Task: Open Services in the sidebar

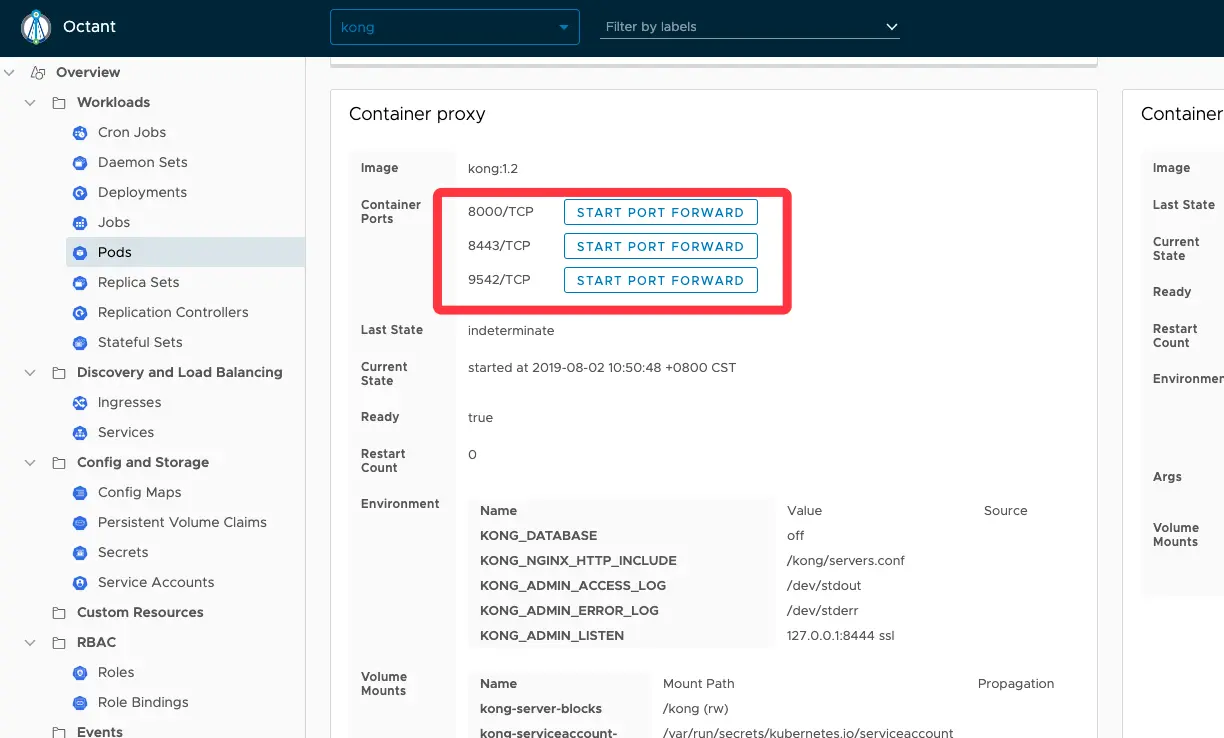Action: (x=126, y=432)
